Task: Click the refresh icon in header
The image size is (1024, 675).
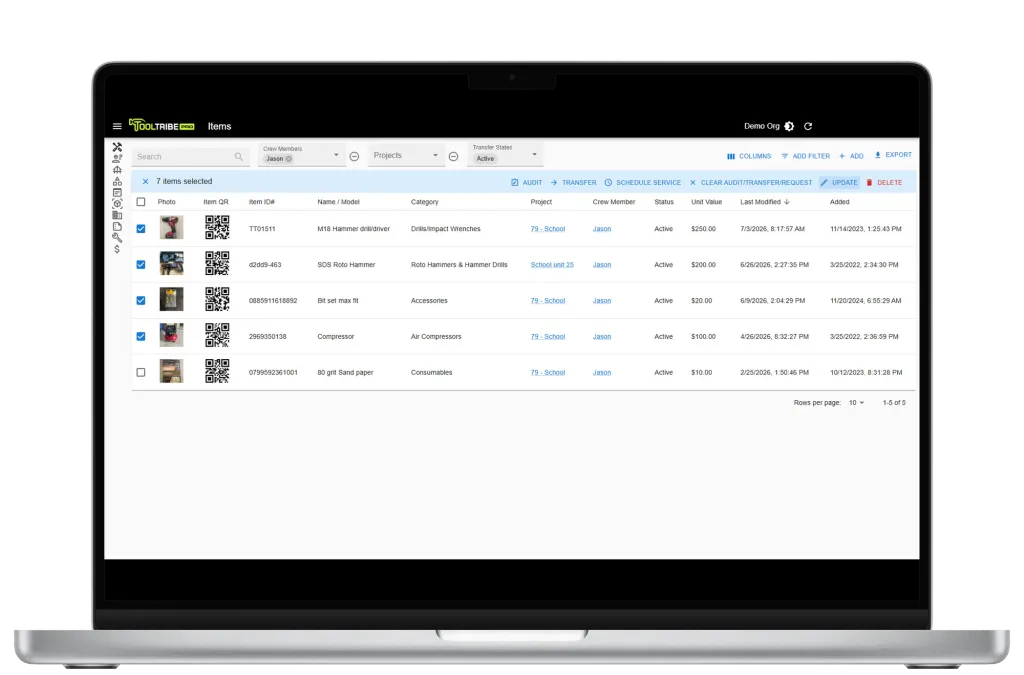Action: (x=808, y=127)
